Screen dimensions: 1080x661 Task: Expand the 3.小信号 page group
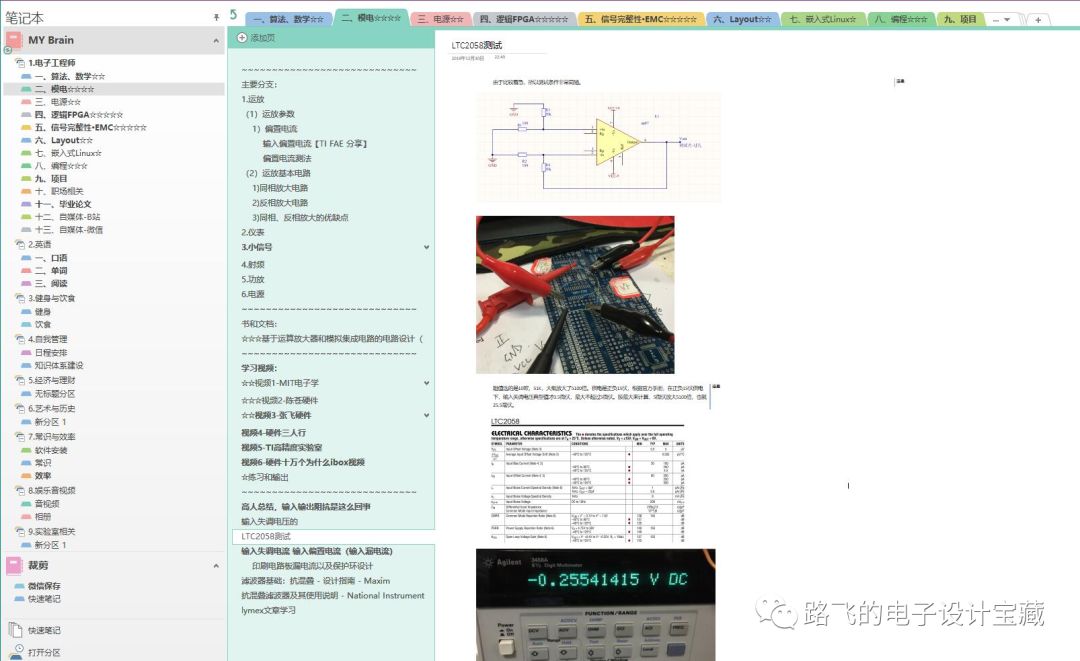click(426, 246)
